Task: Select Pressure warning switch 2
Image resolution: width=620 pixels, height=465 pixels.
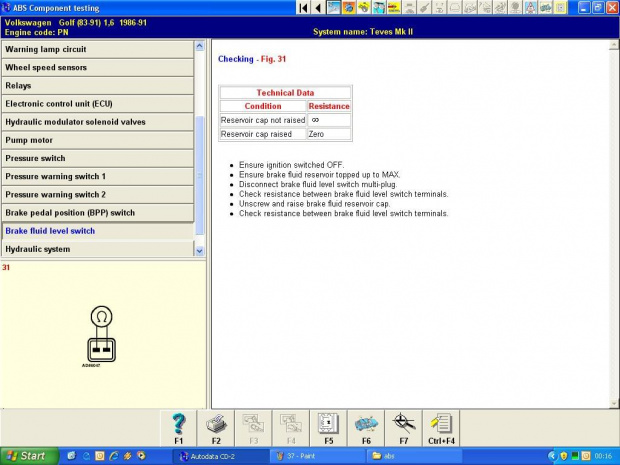Action: point(98,194)
